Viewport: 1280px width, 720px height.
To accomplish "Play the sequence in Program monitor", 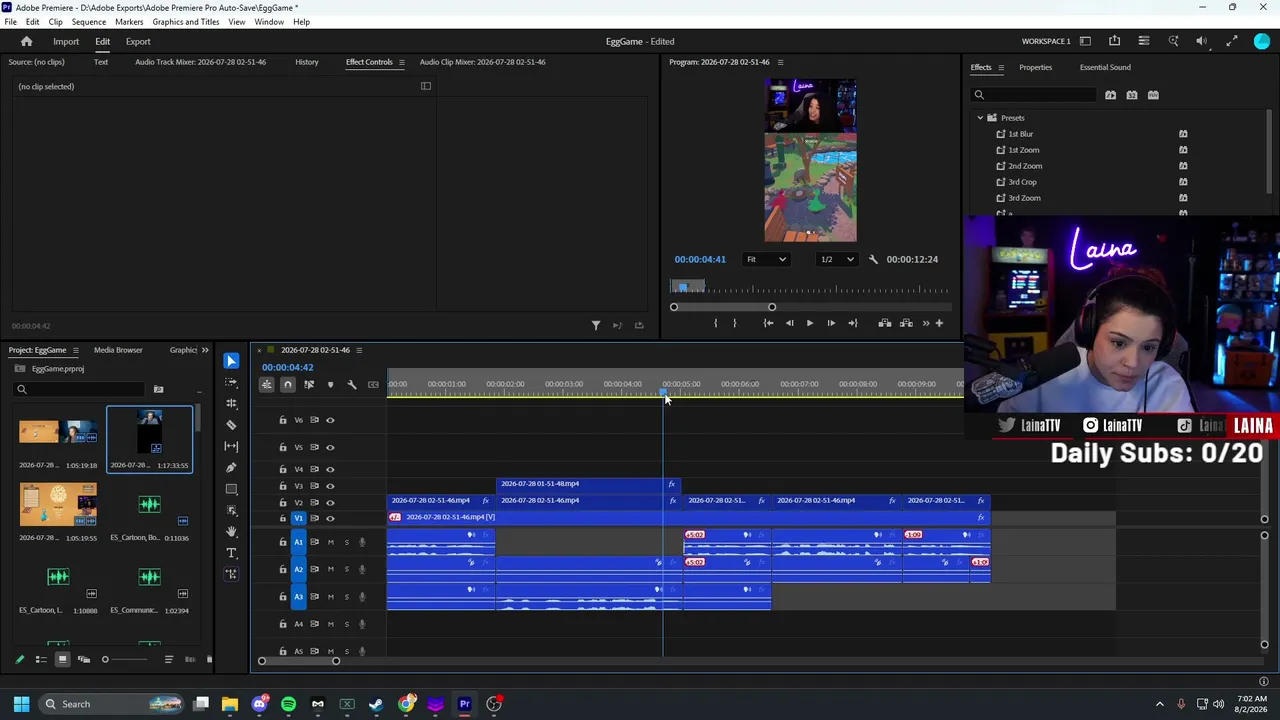I will click(x=810, y=323).
